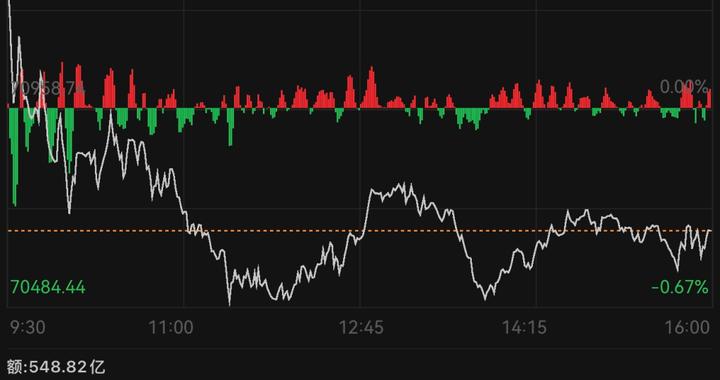Image resolution: width=720 pixels, height=380 pixels.
Task: Click the 16:00 time axis label
Action: 687,328
